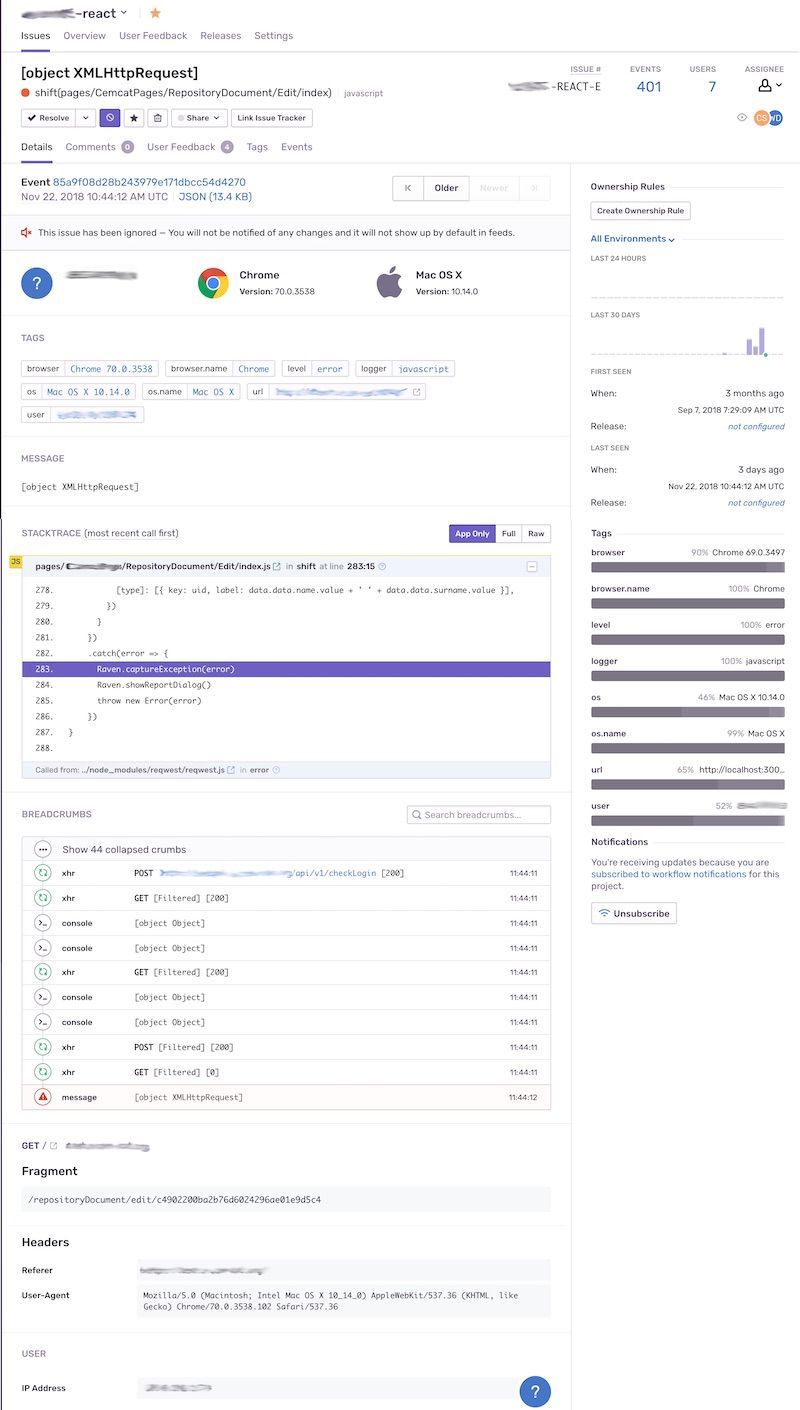Open subscribed to workflow notifications link
Image resolution: width=800 pixels, height=1410 pixels.
tap(668, 874)
